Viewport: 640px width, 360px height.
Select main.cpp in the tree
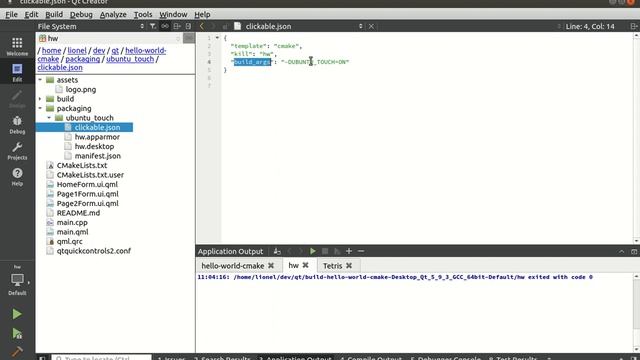coord(72,222)
